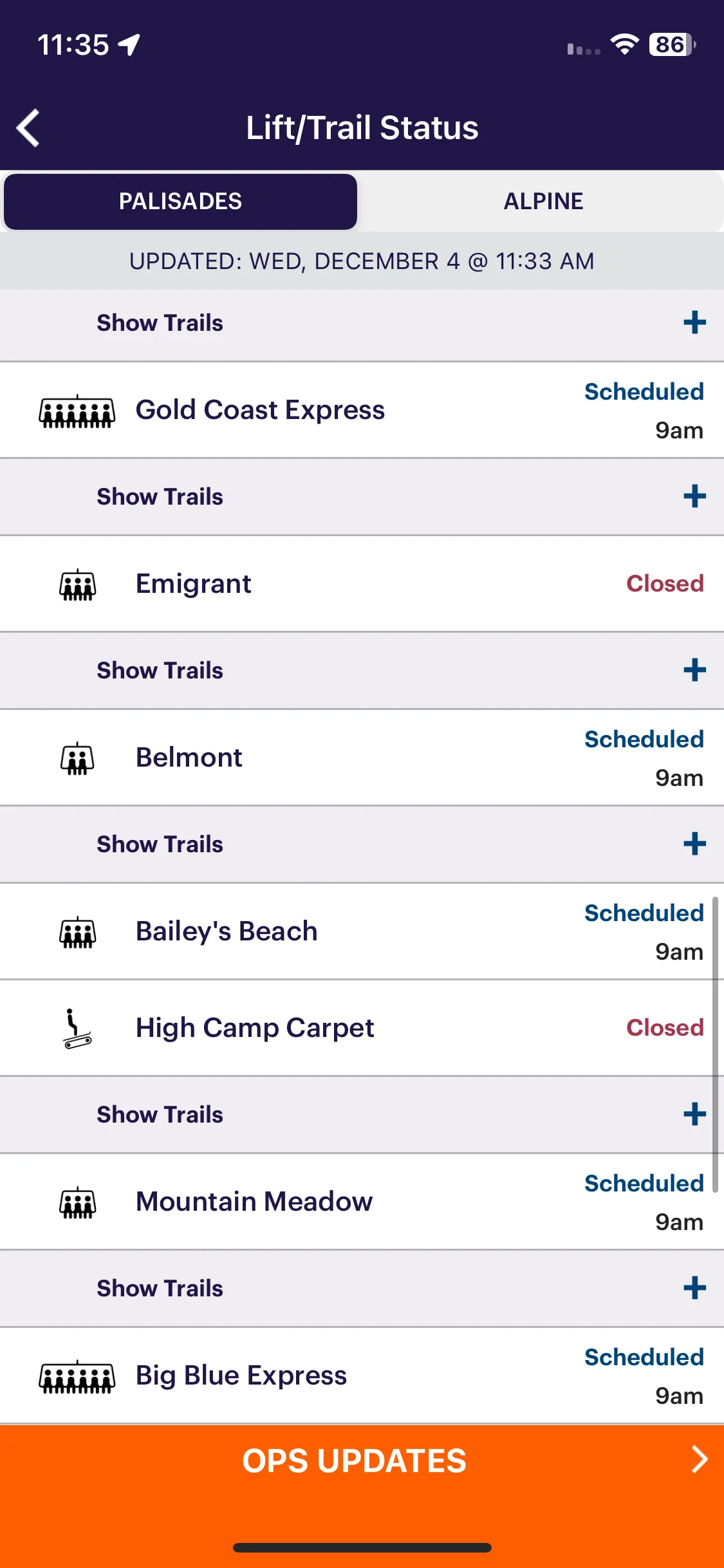Select the Emigrant Closed status label
724x1568 pixels.
coord(665,584)
